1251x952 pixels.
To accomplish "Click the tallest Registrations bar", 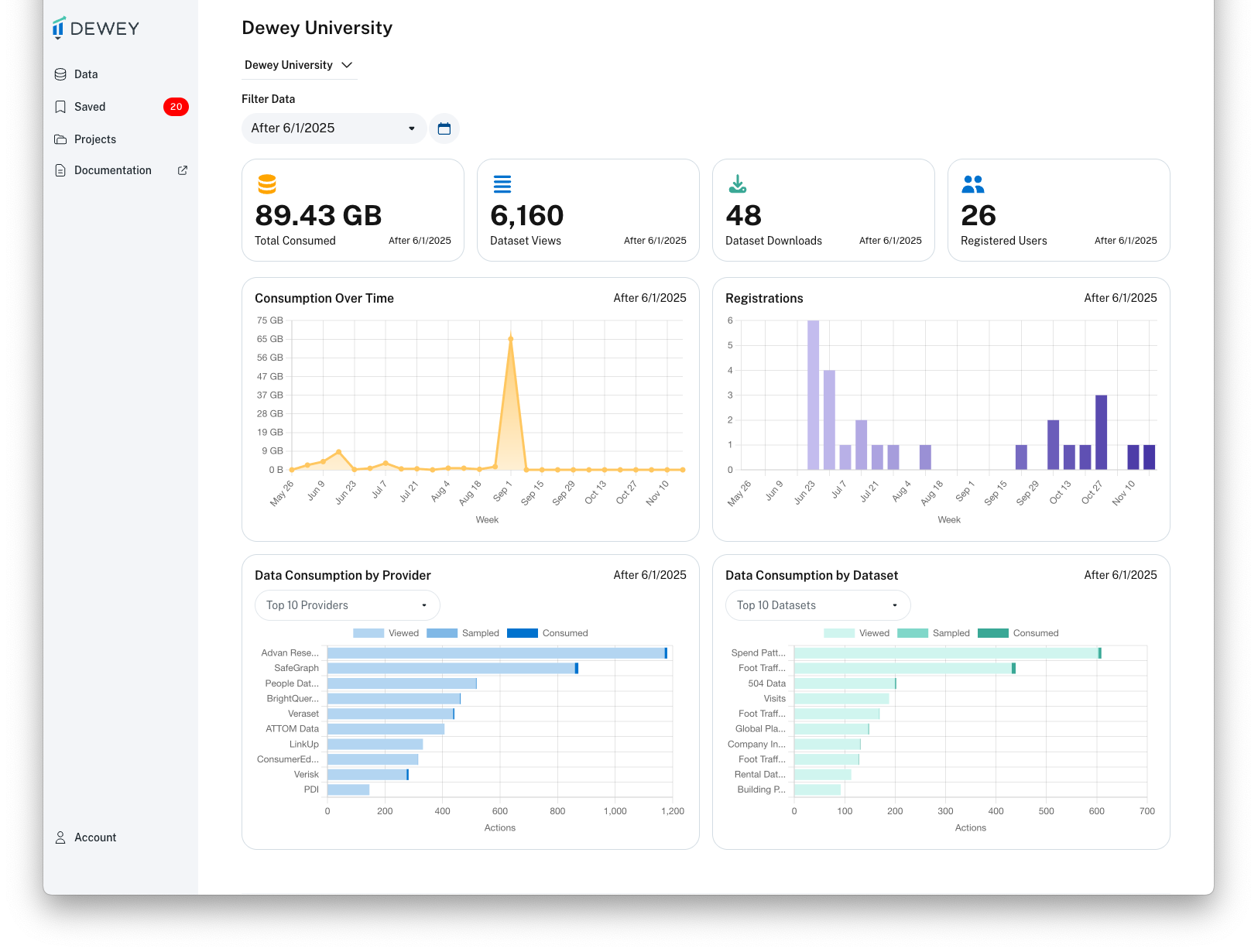I will (x=813, y=395).
